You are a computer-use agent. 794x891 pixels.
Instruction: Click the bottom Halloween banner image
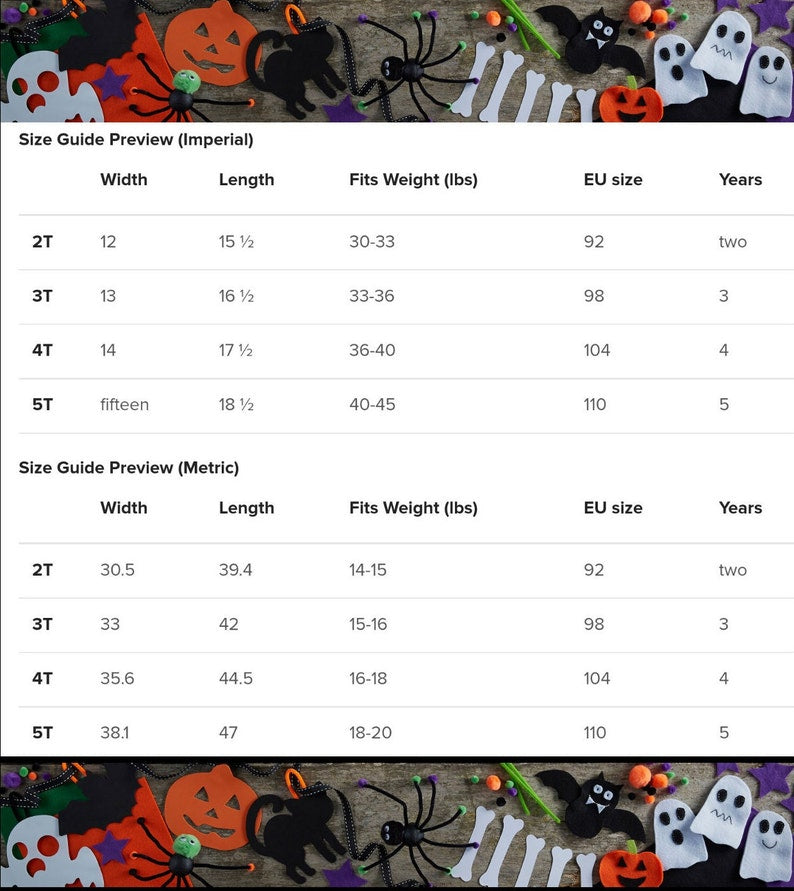pos(397,826)
